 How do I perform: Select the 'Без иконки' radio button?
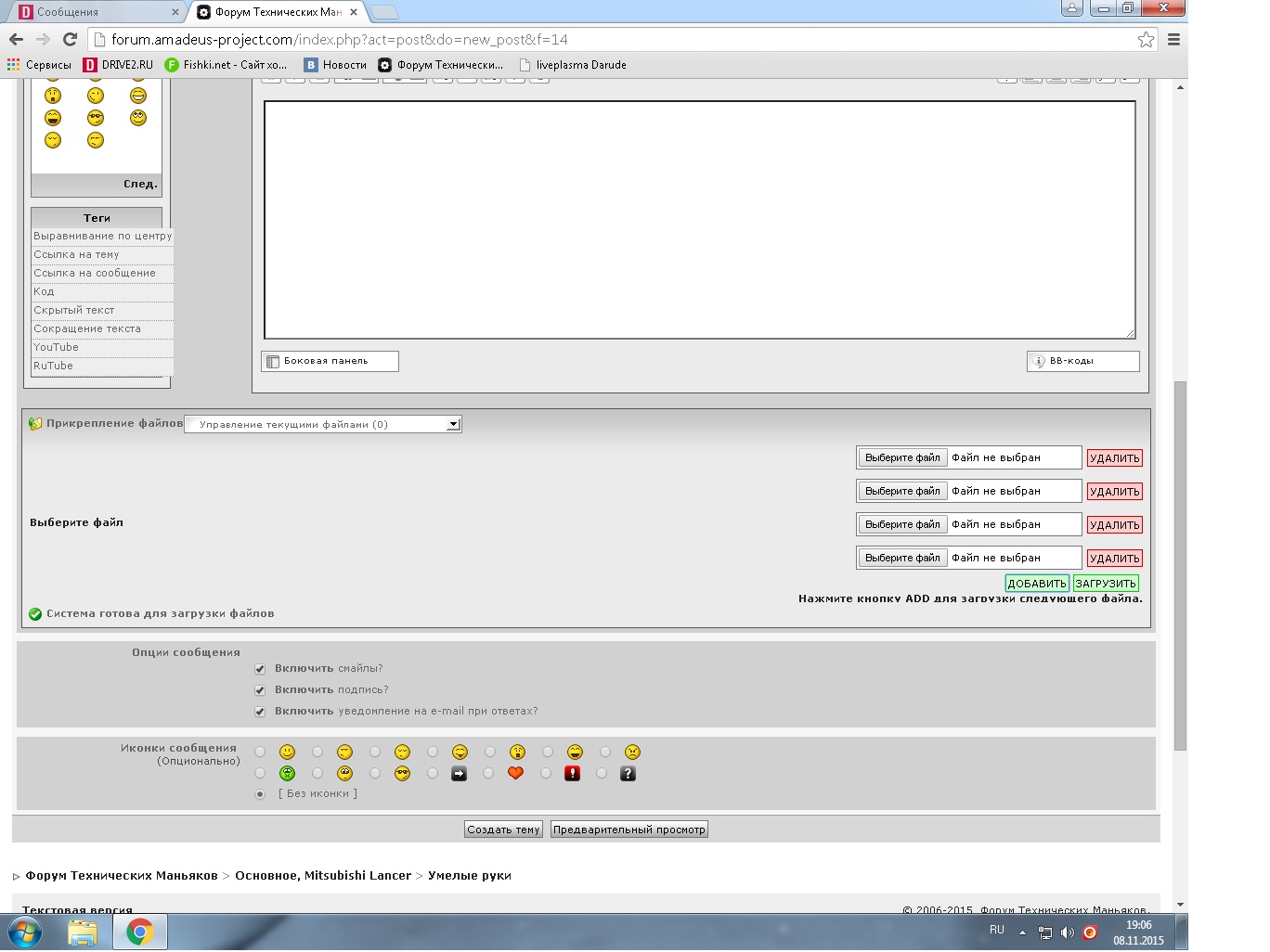tap(260, 794)
